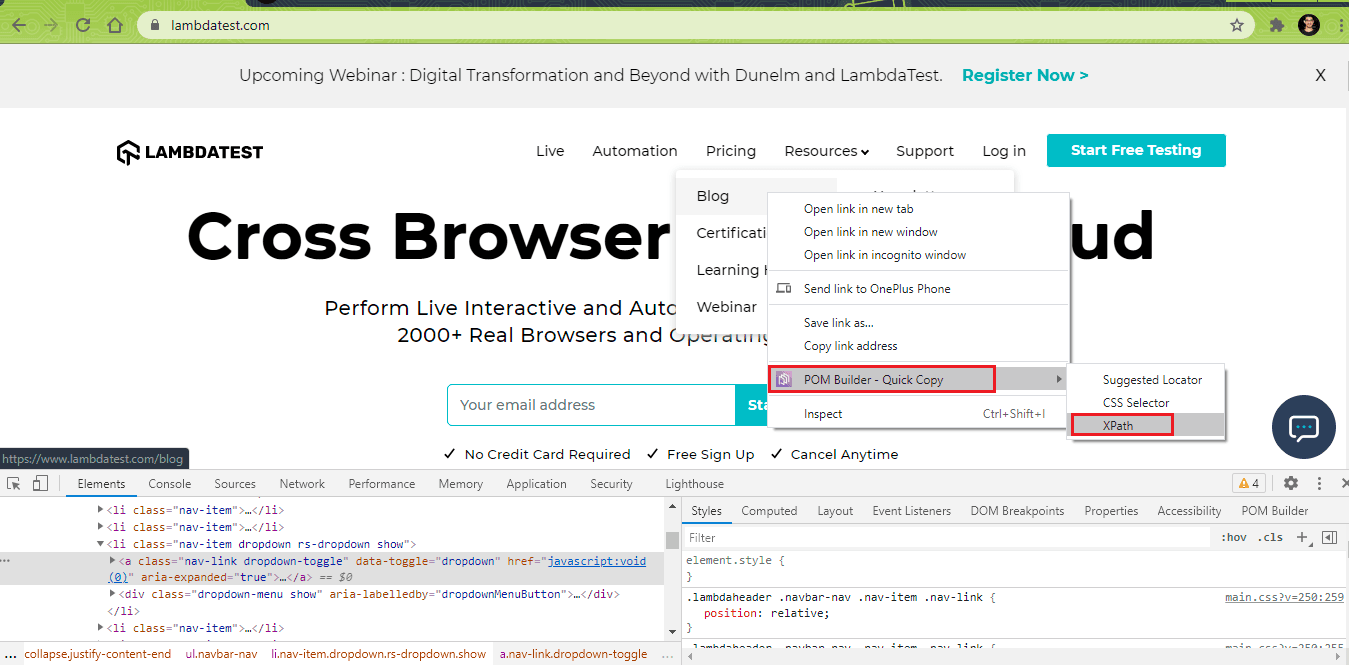Expand the Resources navigation dropdown
1349x665 pixels.
(x=826, y=151)
